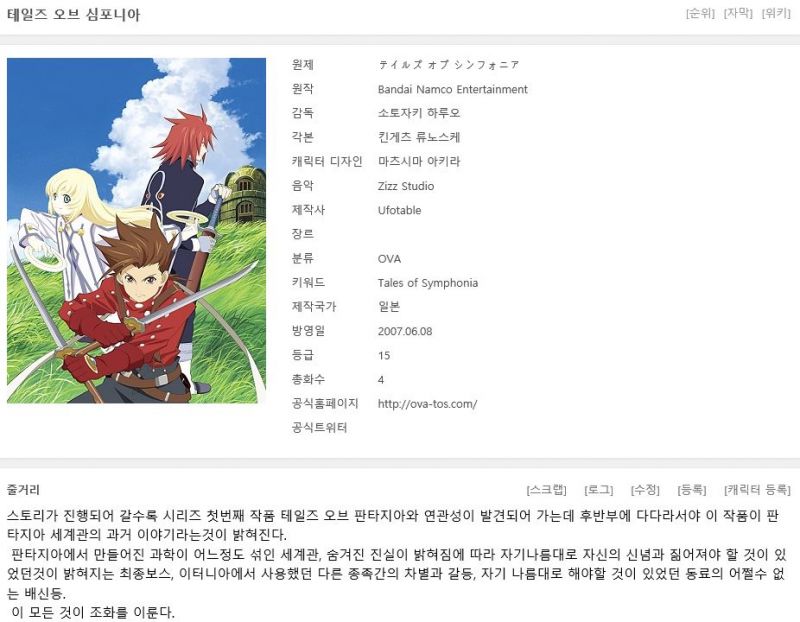The image size is (800, 622).
Task: Click the scriptwriter name 킨게츠 류노스케
Action: point(419,137)
